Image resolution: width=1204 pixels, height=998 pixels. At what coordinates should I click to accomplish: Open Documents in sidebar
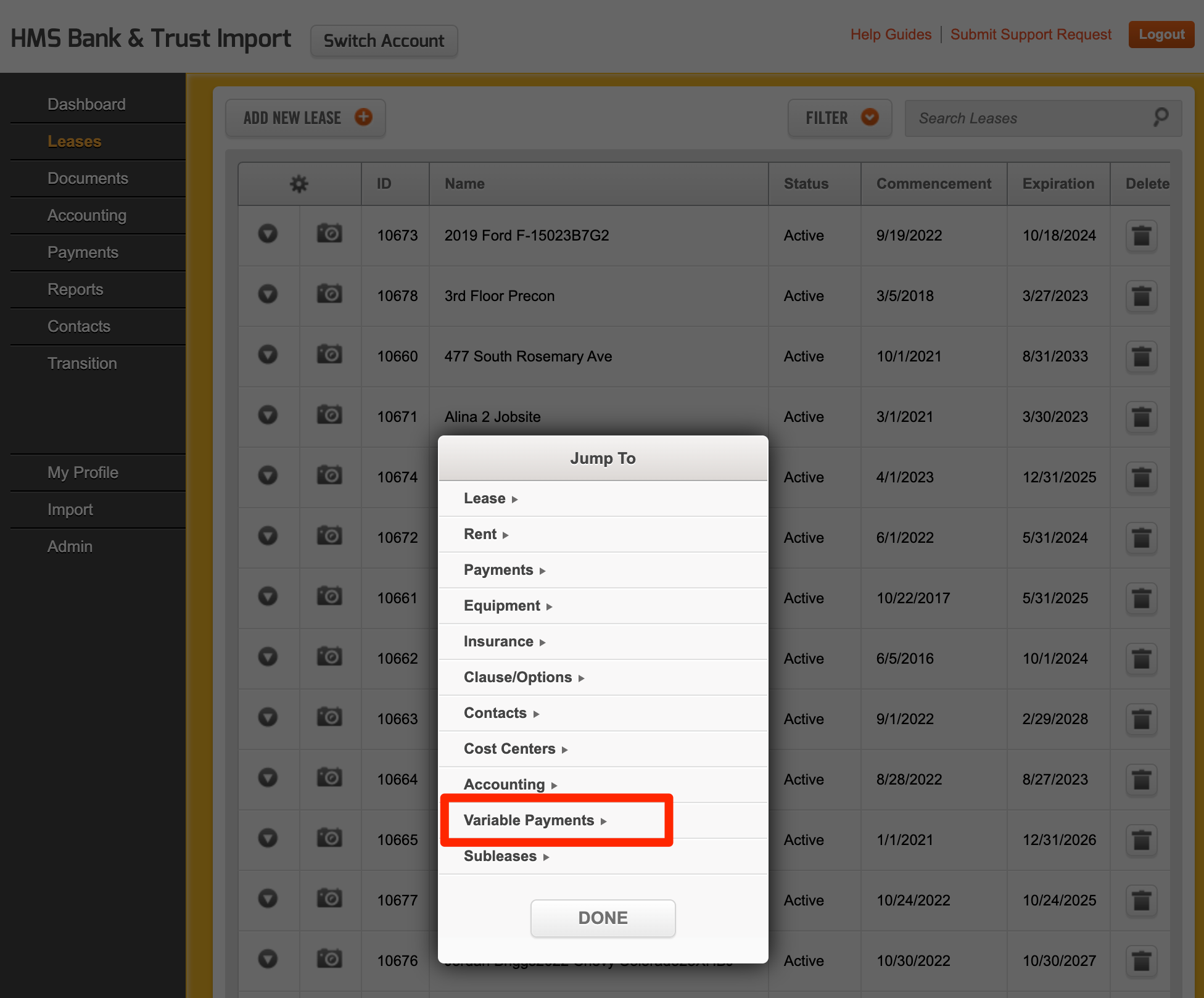click(x=88, y=178)
